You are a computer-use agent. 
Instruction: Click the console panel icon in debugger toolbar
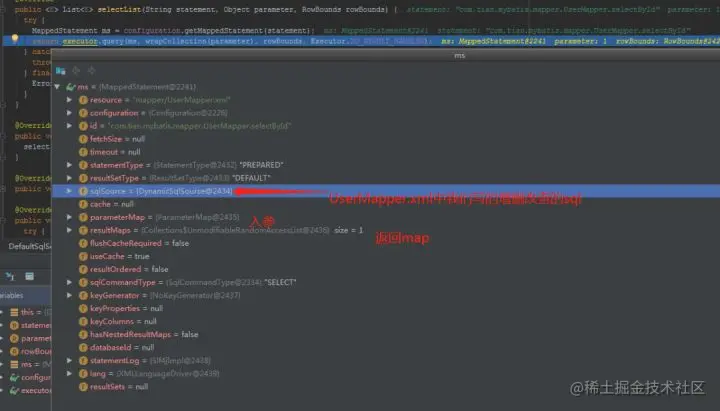click(x=29, y=276)
